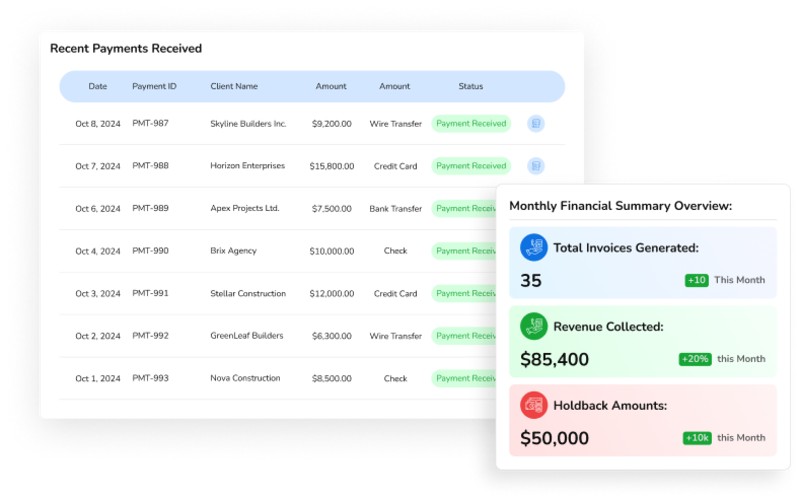Click the red Holdback Amounts icon
This screenshot has height=500, width=801.
tap(534, 405)
